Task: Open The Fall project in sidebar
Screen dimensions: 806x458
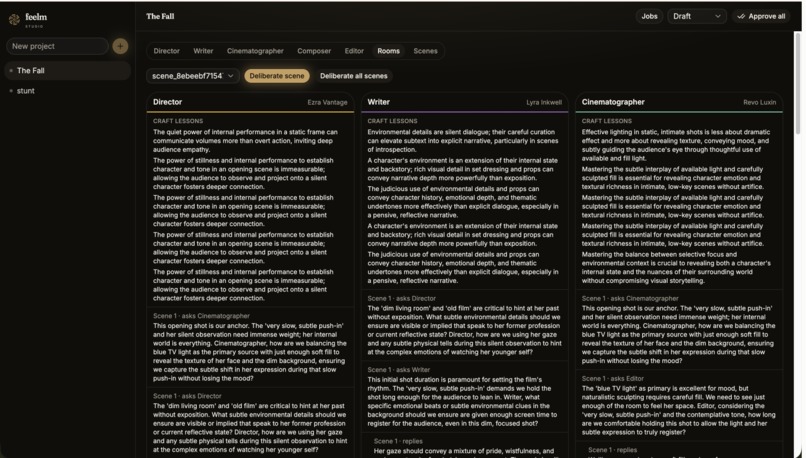Action: click(x=68, y=70)
